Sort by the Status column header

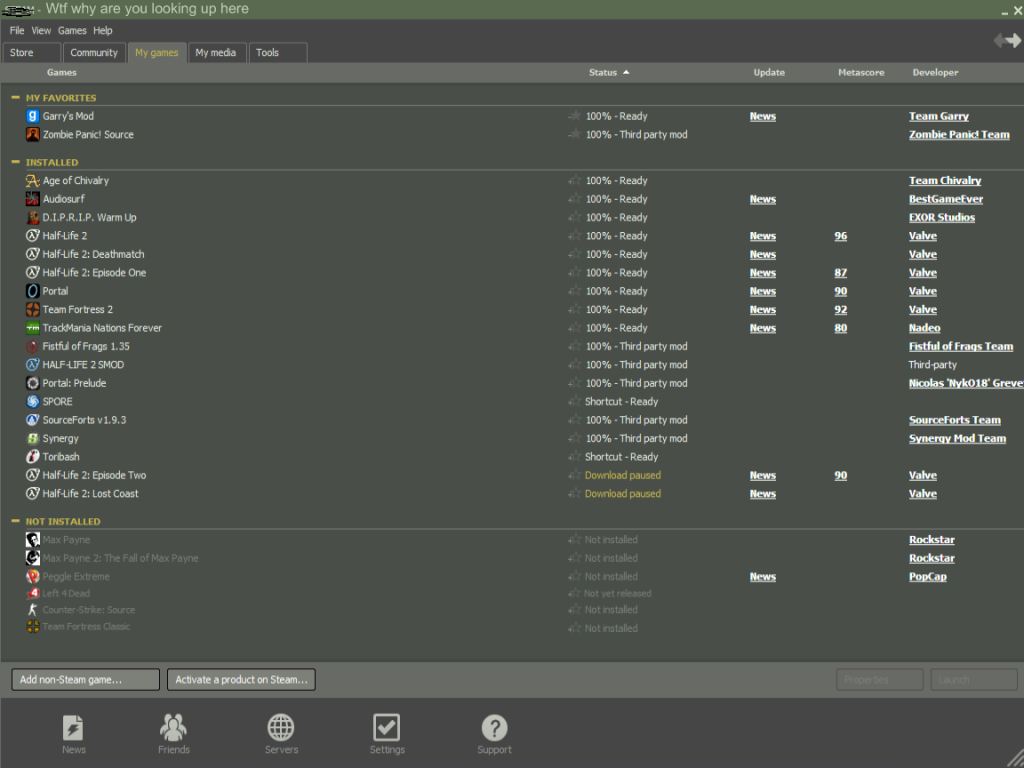pyautogui.click(x=609, y=72)
